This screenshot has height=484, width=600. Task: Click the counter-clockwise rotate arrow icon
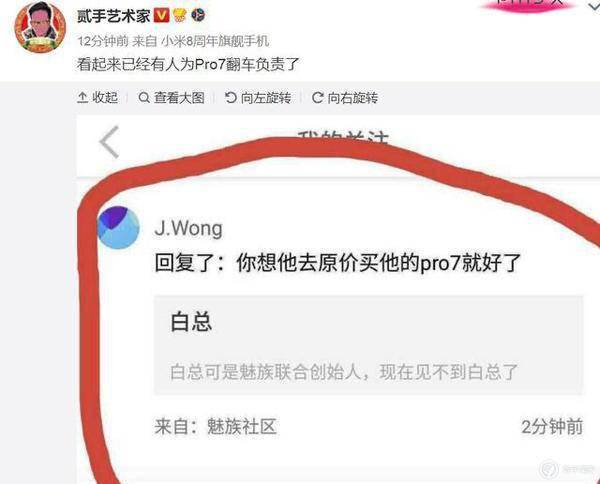231,98
